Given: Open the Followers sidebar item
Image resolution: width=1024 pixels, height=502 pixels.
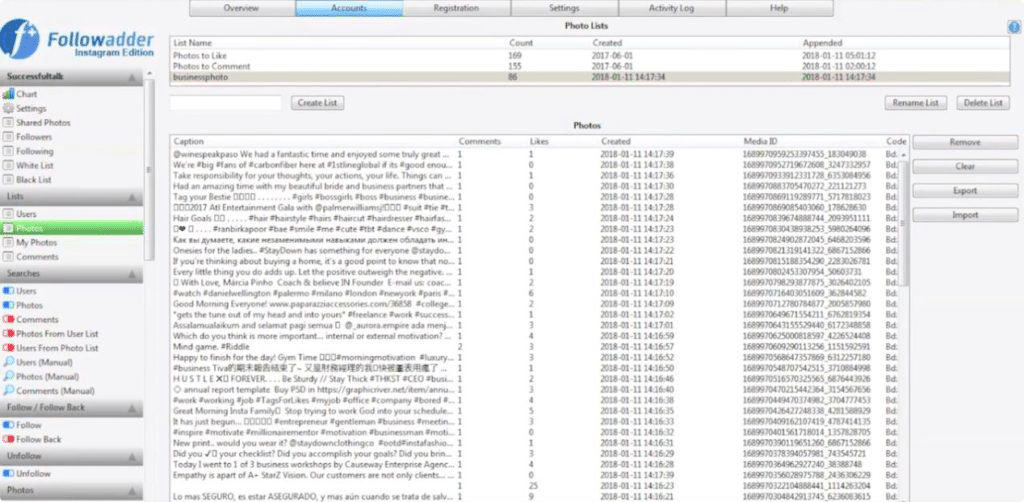Looking at the screenshot, I should (27, 137).
